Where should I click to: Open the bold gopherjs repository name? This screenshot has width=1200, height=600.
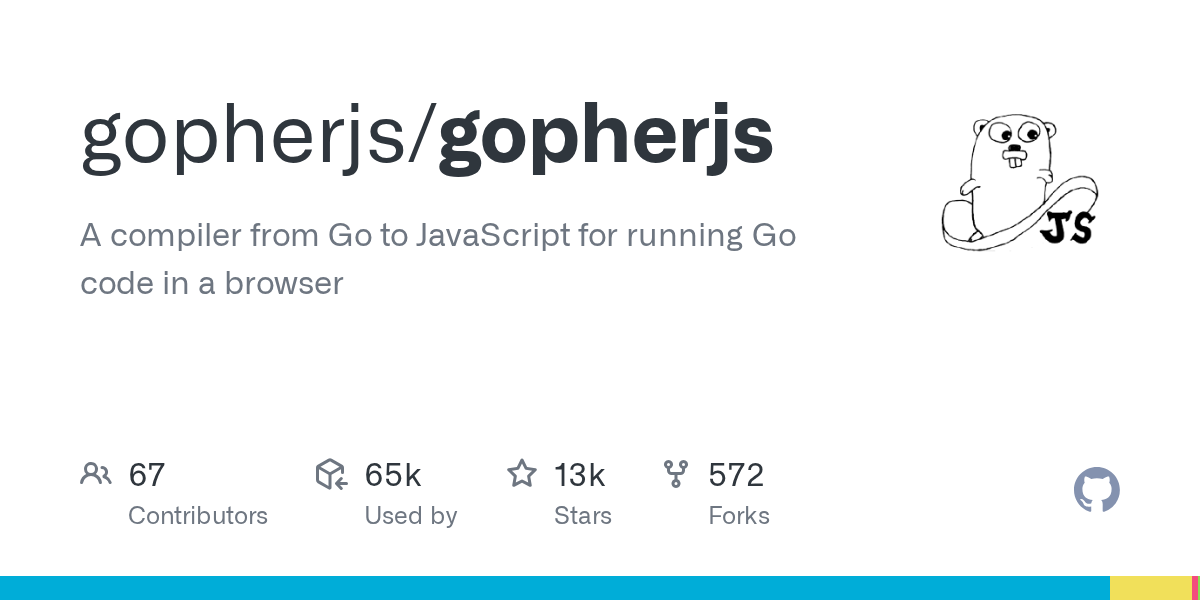tap(606, 138)
